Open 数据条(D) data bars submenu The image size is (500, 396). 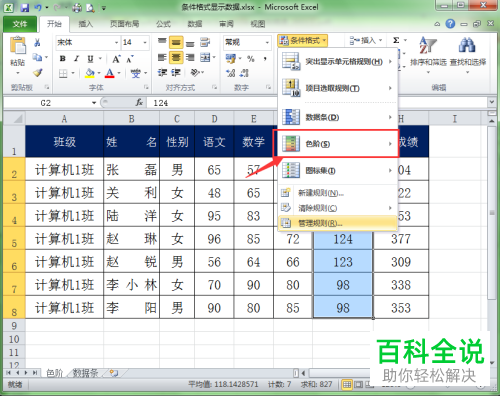pyautogui.click(x=338, y=117)
